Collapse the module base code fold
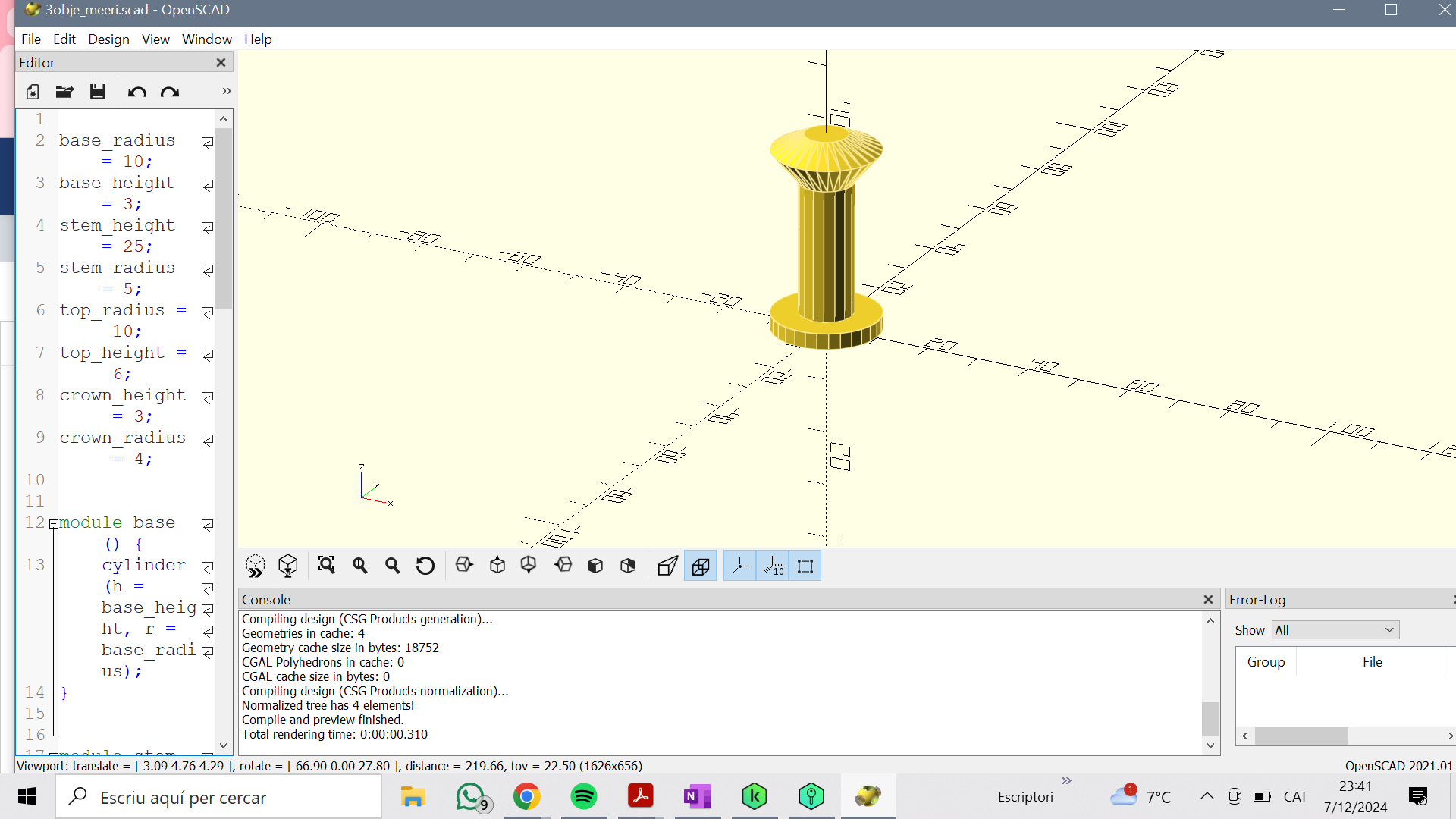This screenshot has height=819, width=1456. pos(54,524)
